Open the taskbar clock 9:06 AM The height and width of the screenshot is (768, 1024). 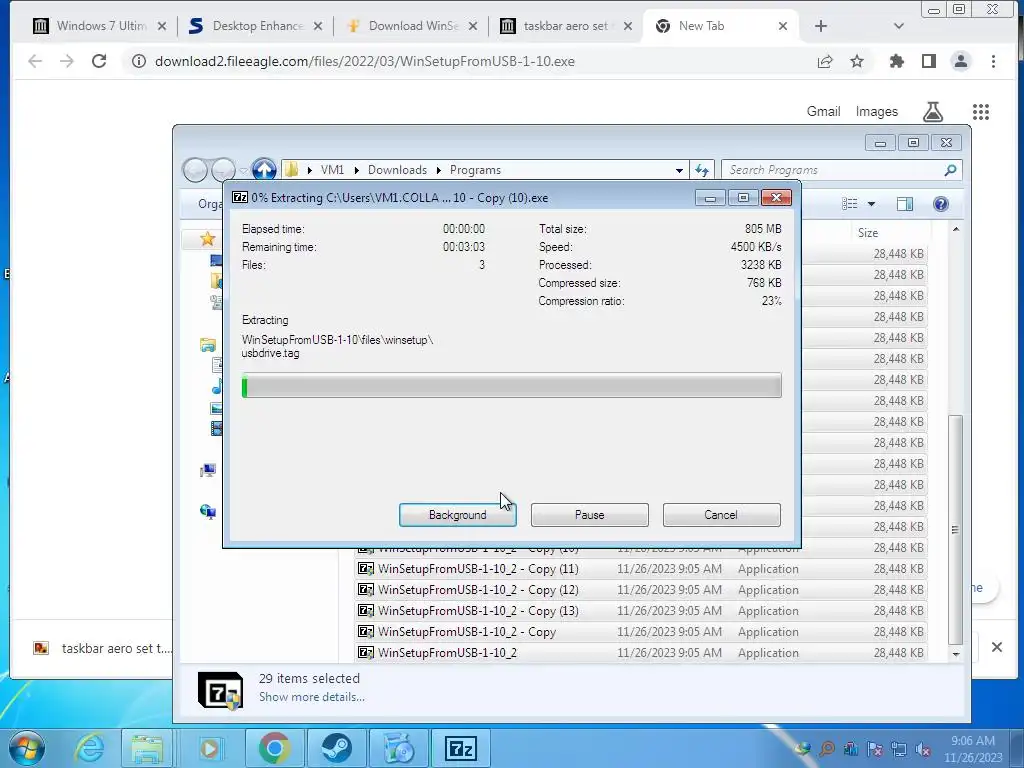click(x=973, y=749)
